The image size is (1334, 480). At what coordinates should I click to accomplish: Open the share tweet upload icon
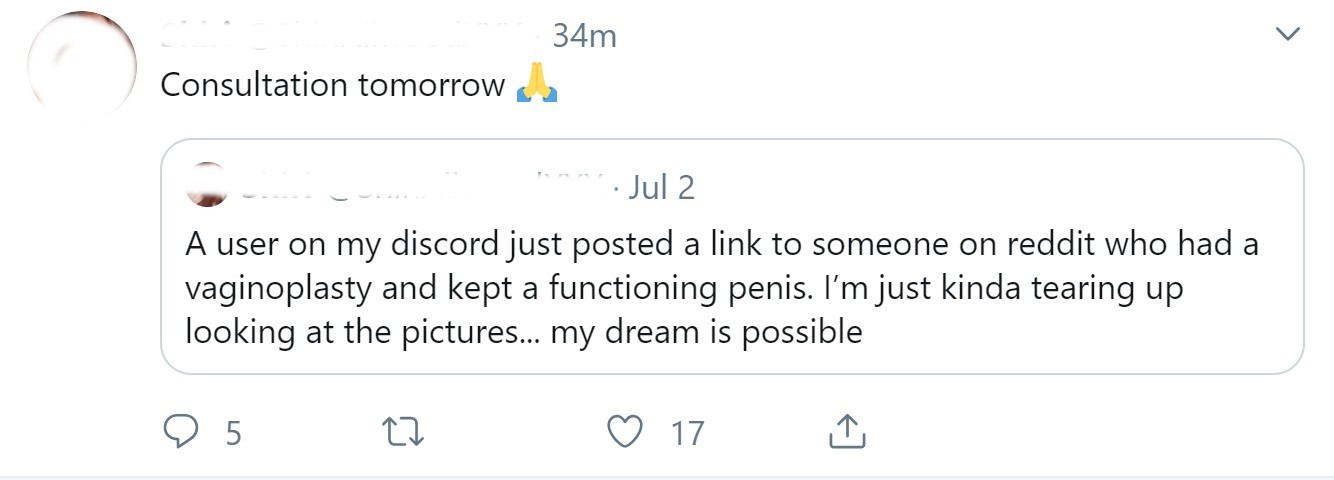pos(847,432)
